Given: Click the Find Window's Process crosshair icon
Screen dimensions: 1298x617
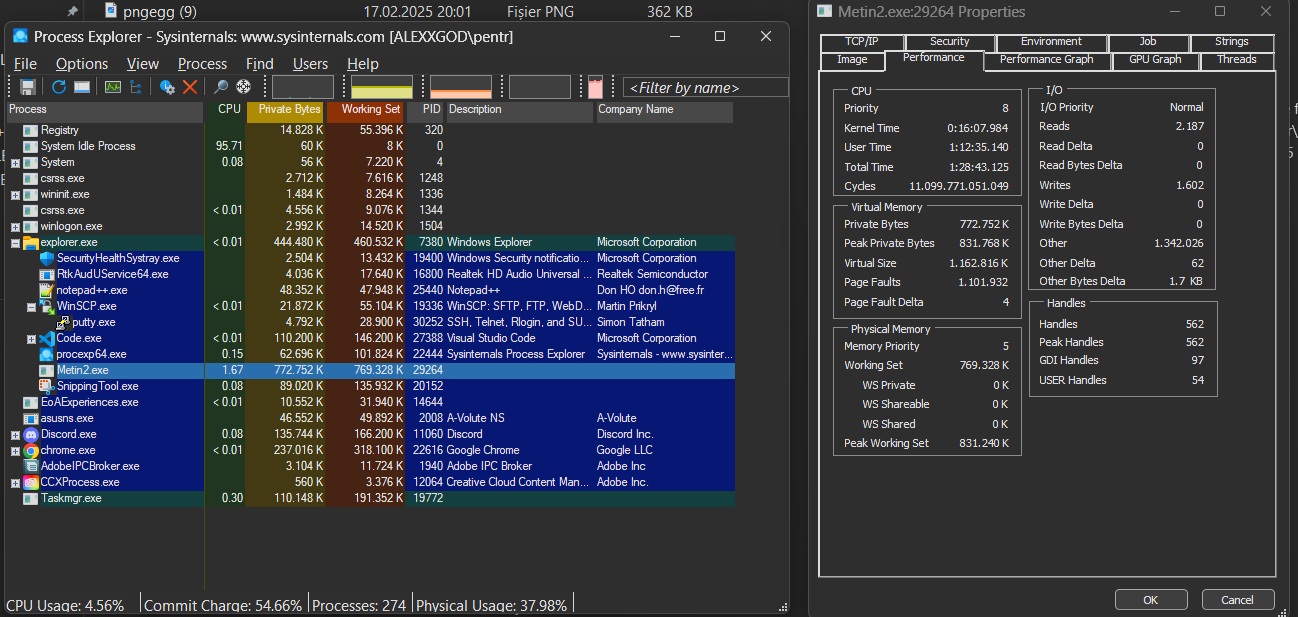Looking at the screenshot, I should [x=242, y=88].
